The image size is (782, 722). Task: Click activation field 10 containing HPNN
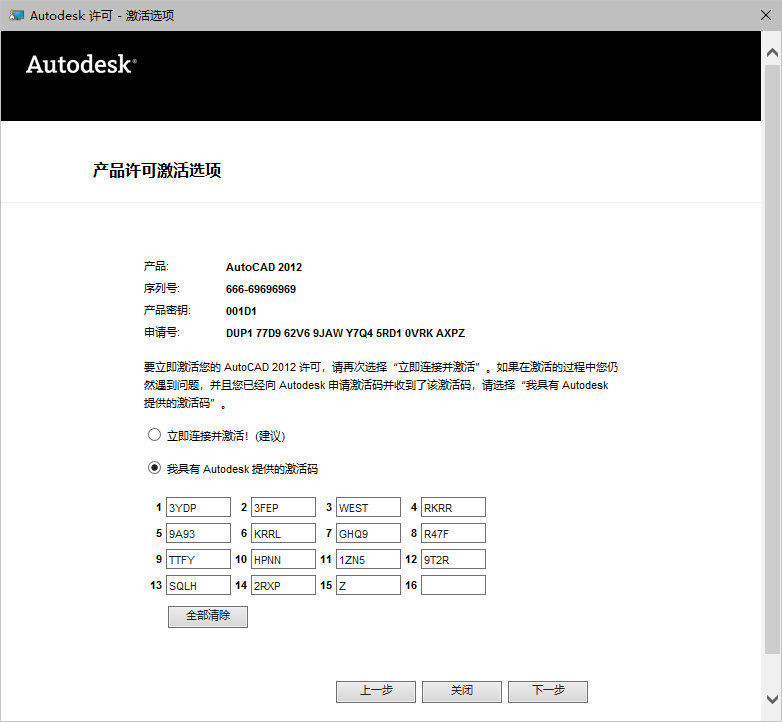283,559
